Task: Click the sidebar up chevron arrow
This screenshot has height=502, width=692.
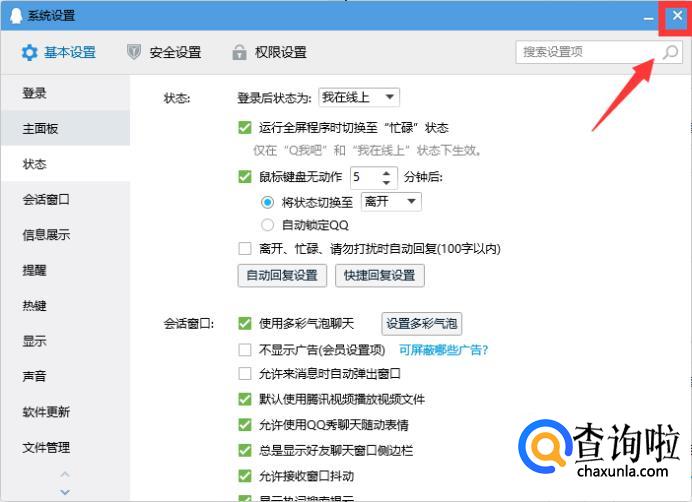Action: pos(65,474)
